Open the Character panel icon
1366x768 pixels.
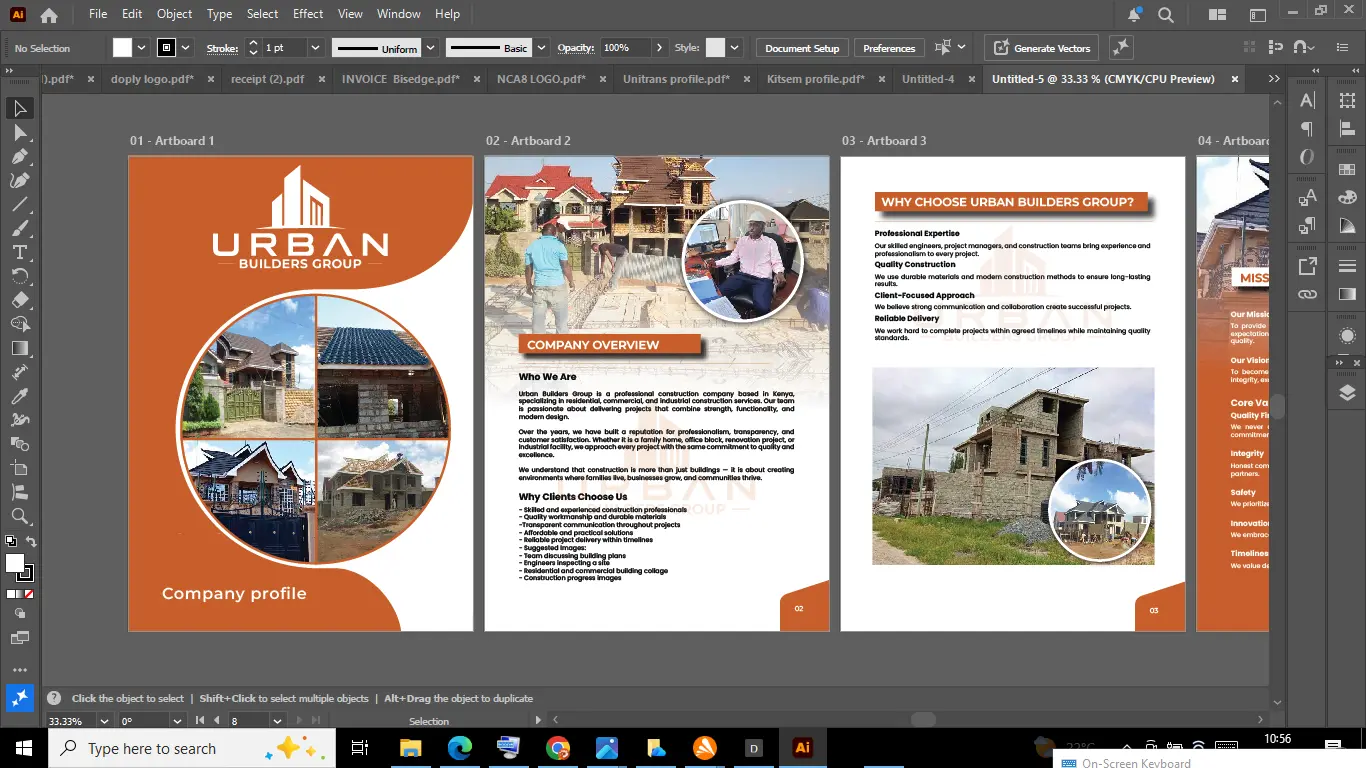coord(1307,100)
